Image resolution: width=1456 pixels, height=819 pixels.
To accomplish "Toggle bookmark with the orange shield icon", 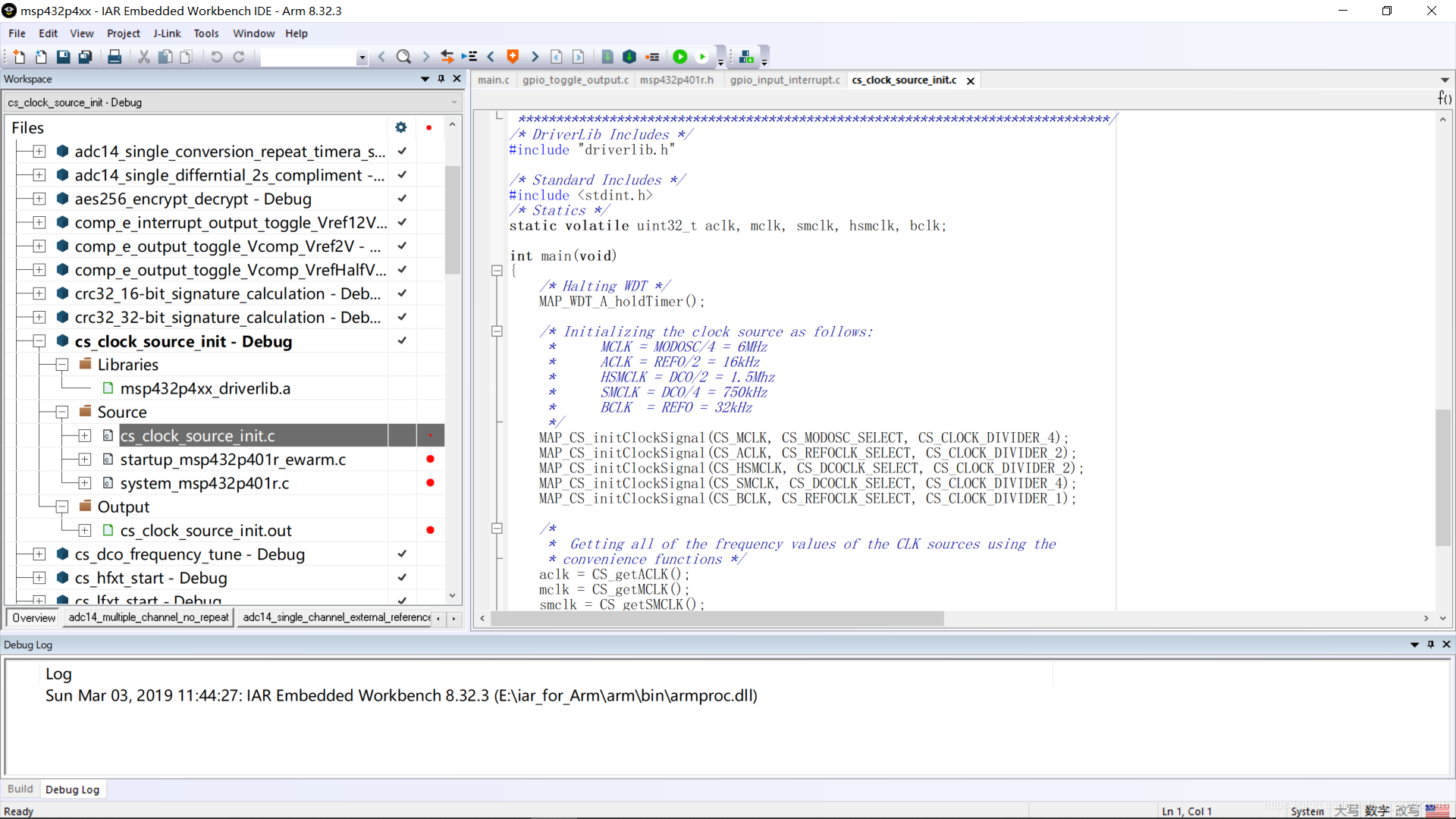I will [513, 57].
